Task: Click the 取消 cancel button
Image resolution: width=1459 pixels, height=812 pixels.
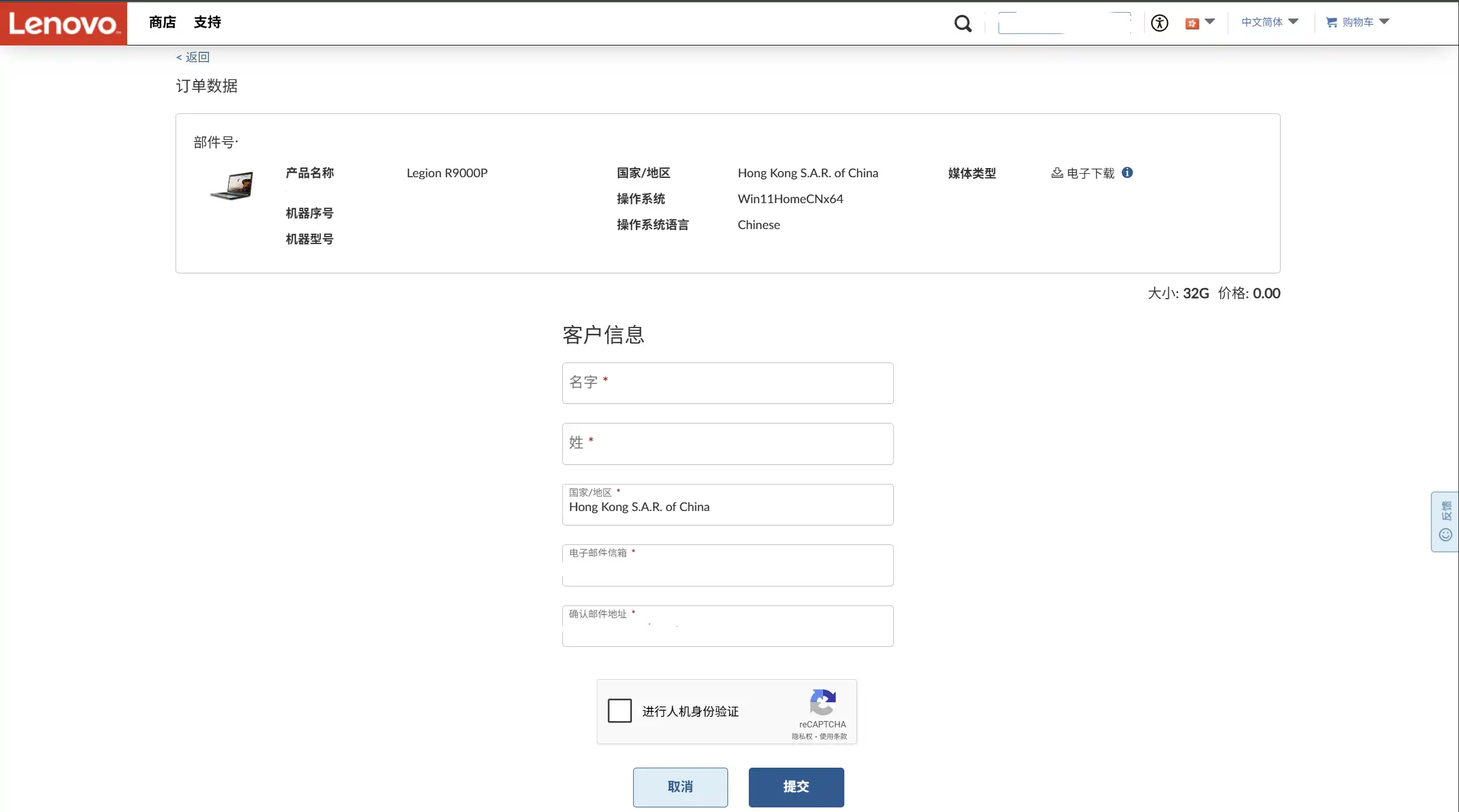Action: (x=680, y=787)
